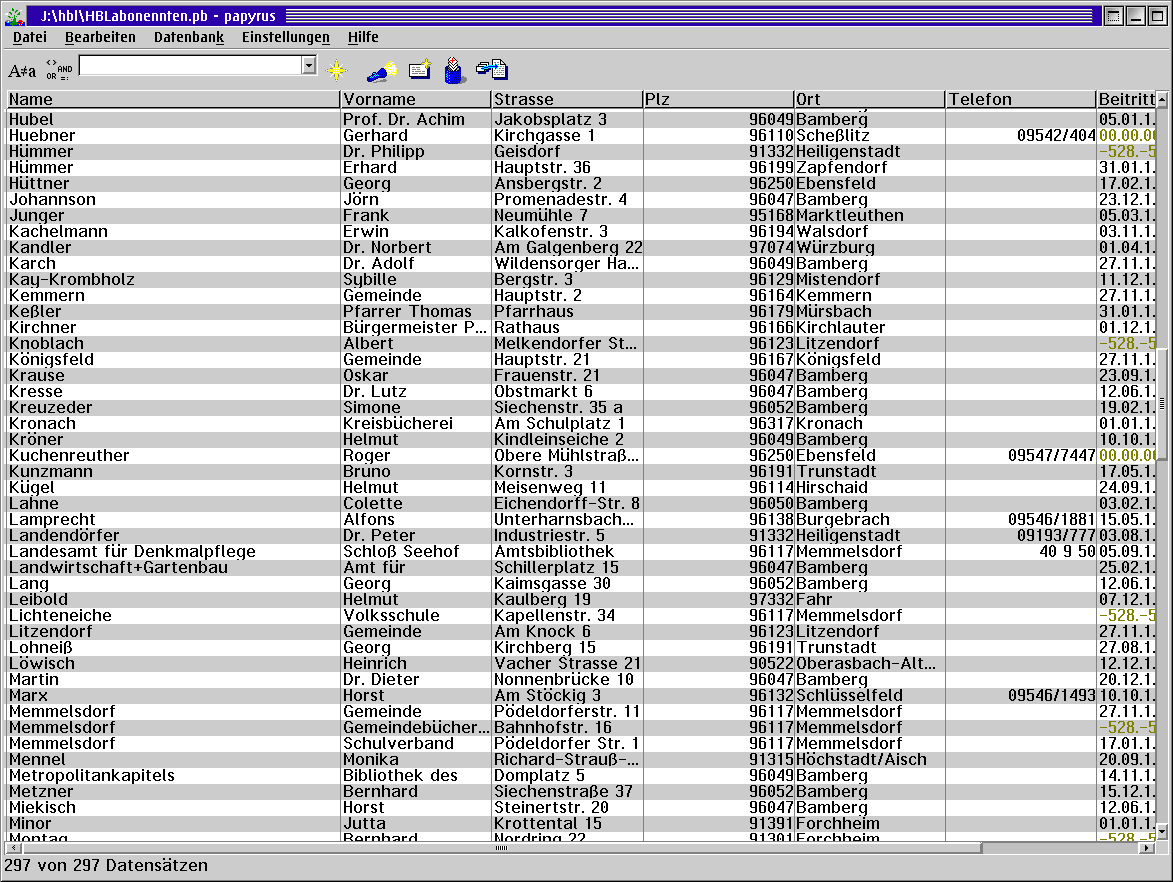Open the Datenbank menu
The width and height of the screenshot is (1173, 882).
[x=189, y=37]
